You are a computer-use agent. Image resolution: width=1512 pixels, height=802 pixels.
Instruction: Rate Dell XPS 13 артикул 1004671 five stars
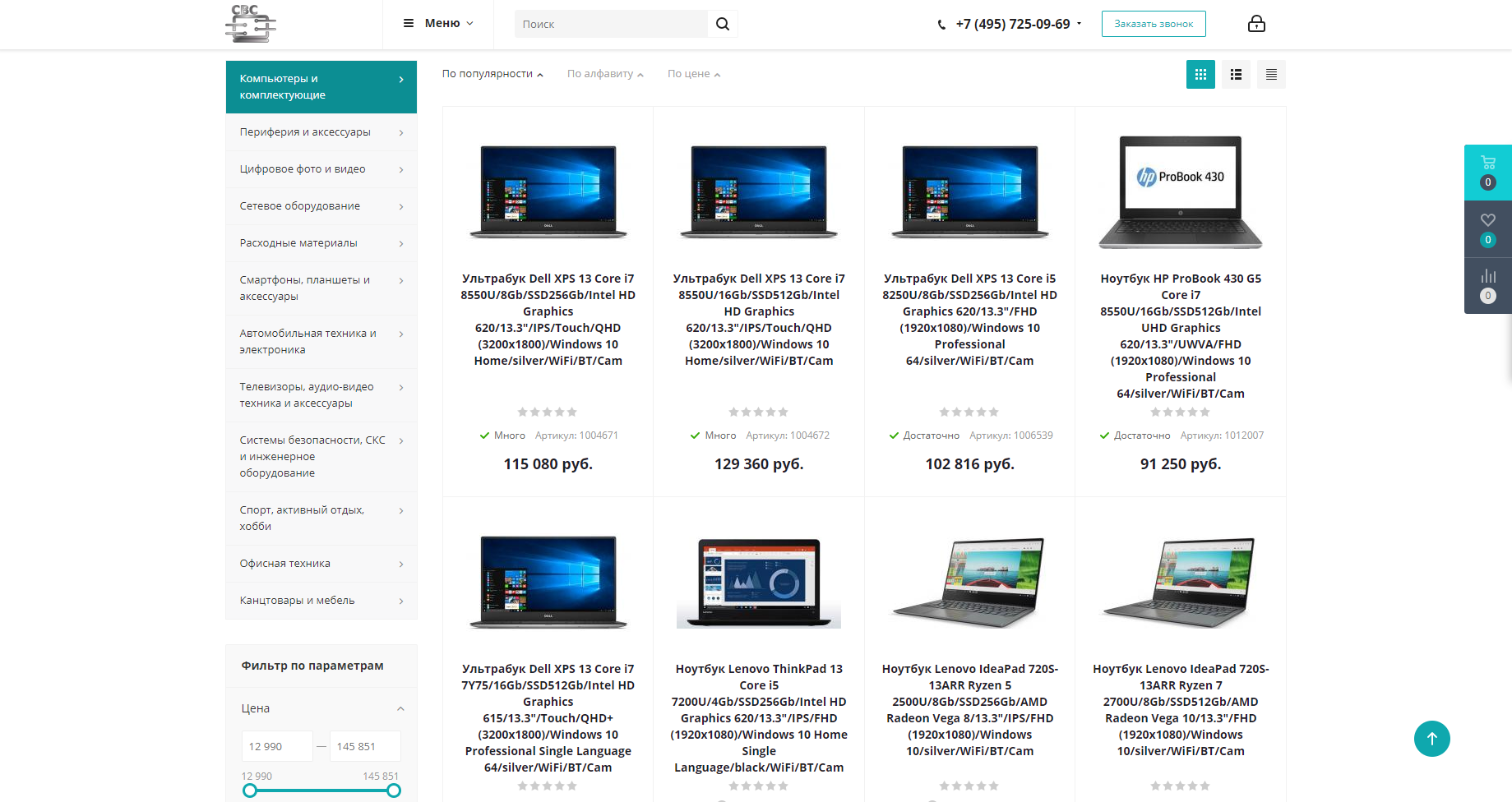coord(572,412)
